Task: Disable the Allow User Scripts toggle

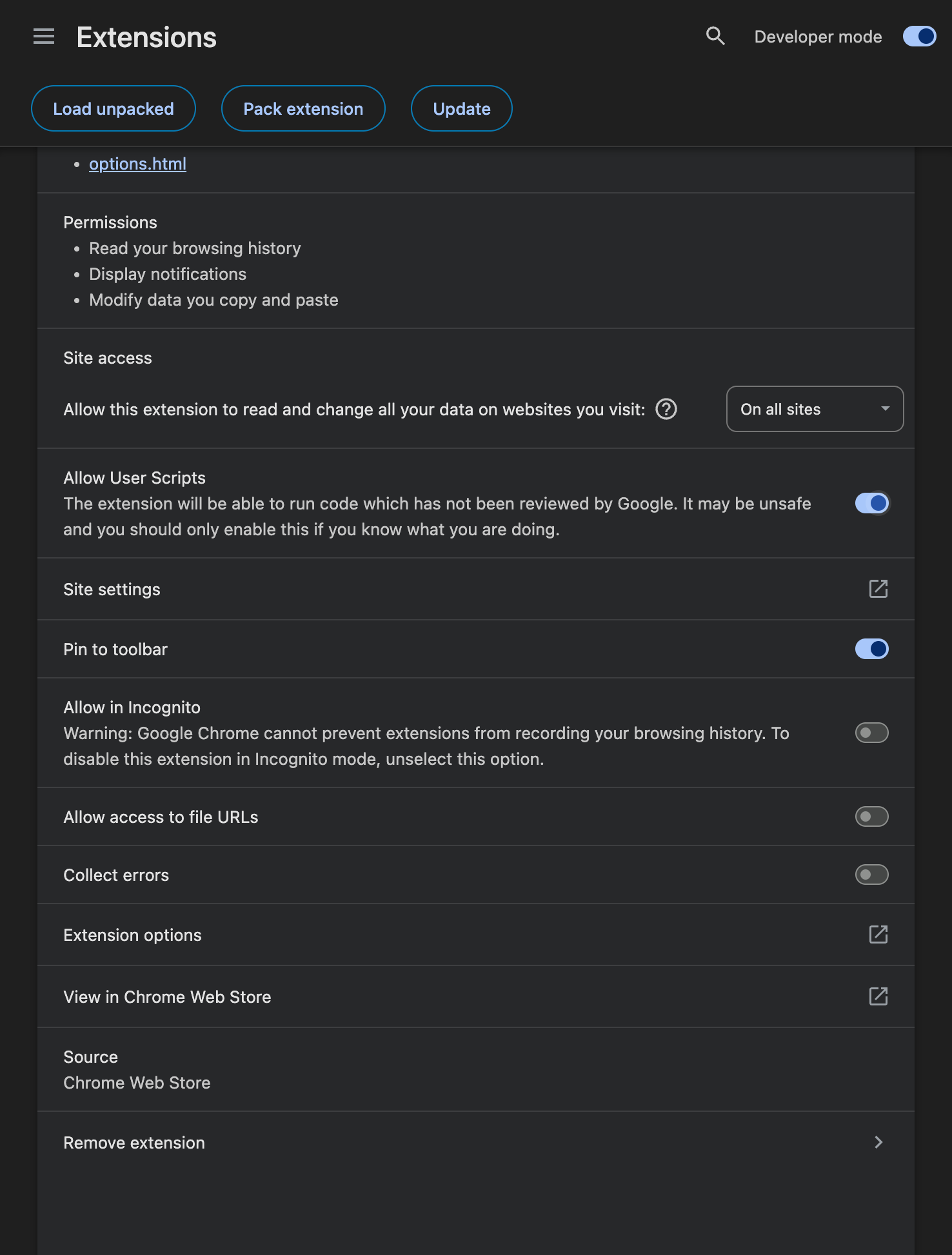Action: coord(872,503)
